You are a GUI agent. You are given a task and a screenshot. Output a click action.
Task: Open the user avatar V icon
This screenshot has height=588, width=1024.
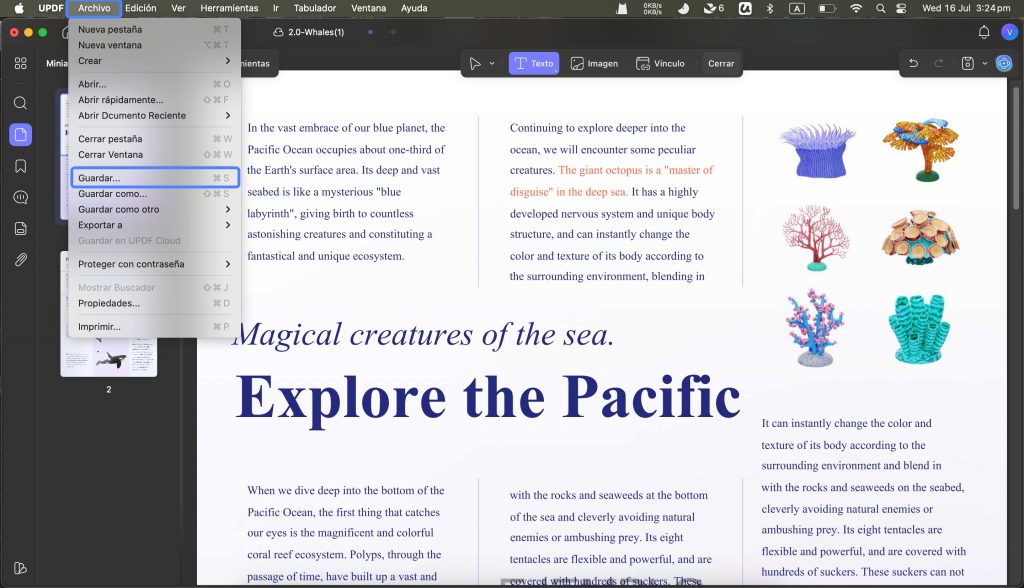pos(1008,32)
